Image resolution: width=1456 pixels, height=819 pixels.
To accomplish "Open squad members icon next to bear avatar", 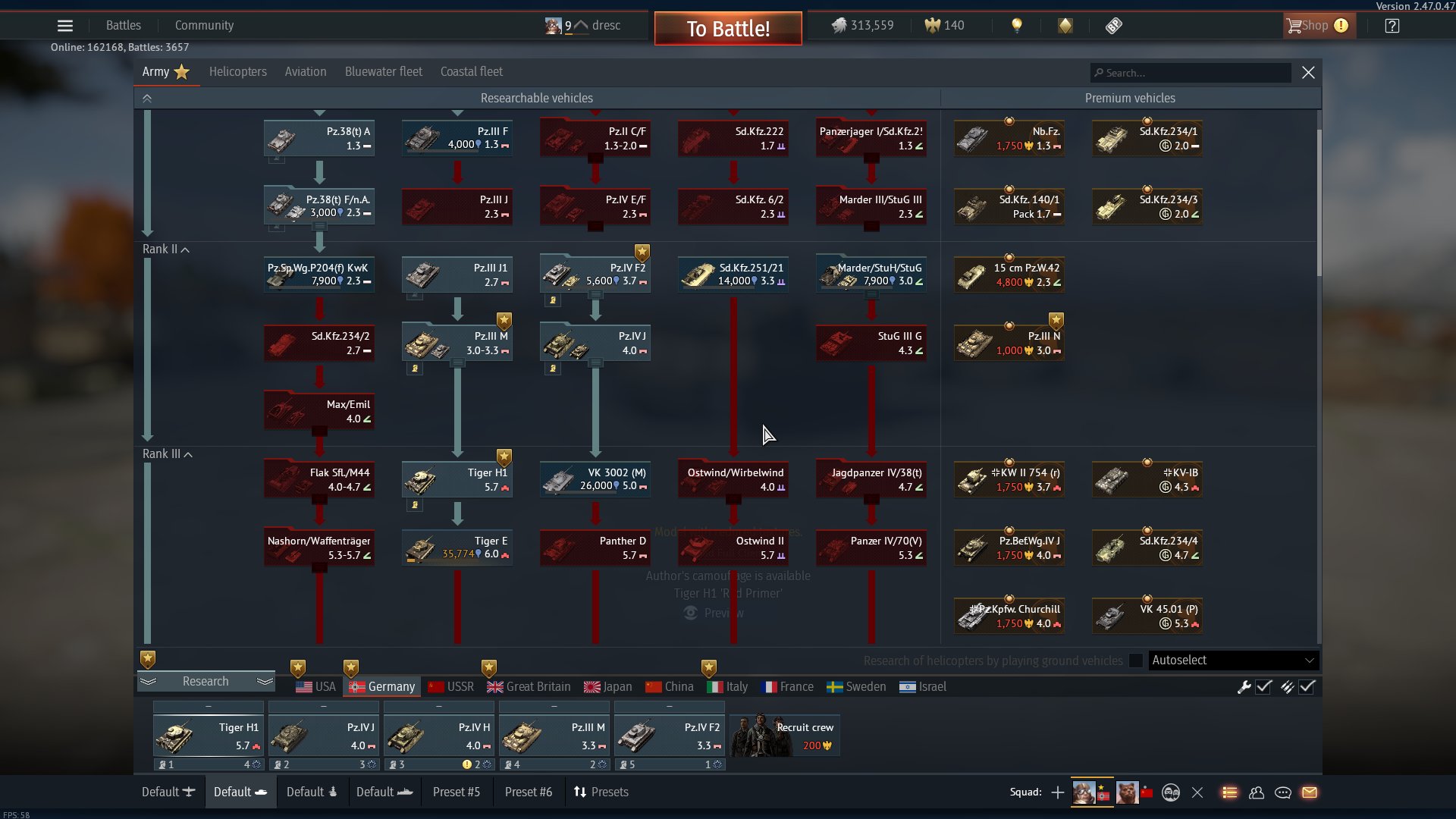I will [x=1171, y=792].
